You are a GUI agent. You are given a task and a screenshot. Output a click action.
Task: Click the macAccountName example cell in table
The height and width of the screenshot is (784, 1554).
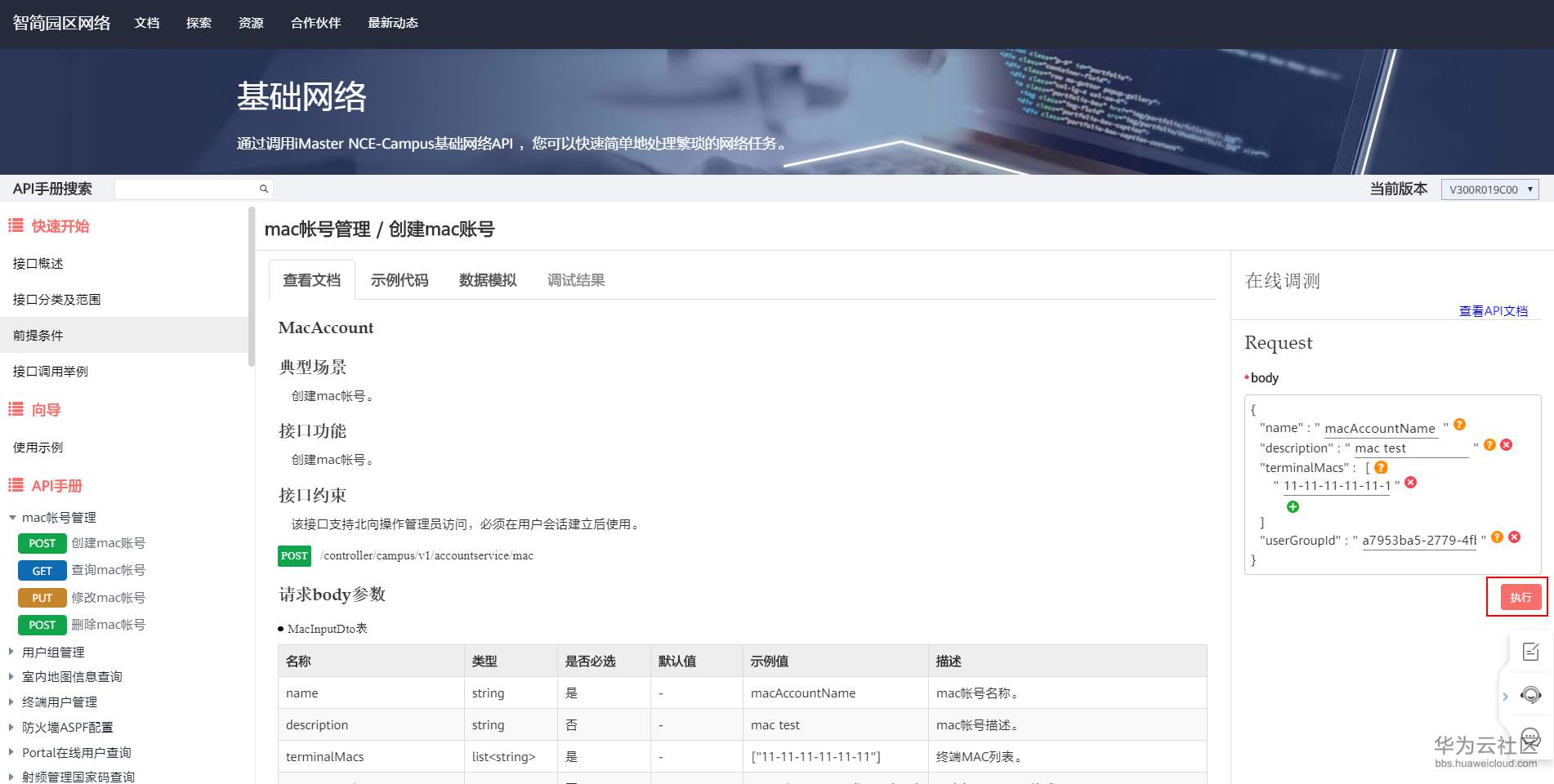tap(835, 693)
